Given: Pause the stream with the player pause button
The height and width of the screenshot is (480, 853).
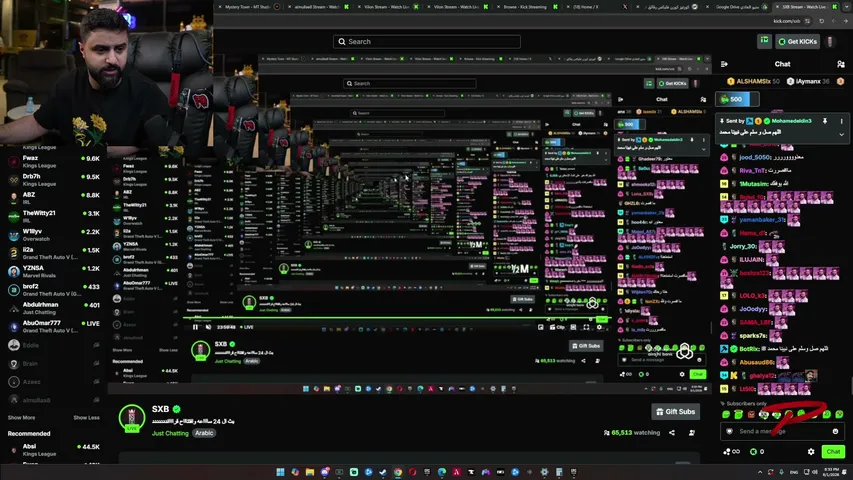Looking at the screenshot, I should tap(195, 327).
